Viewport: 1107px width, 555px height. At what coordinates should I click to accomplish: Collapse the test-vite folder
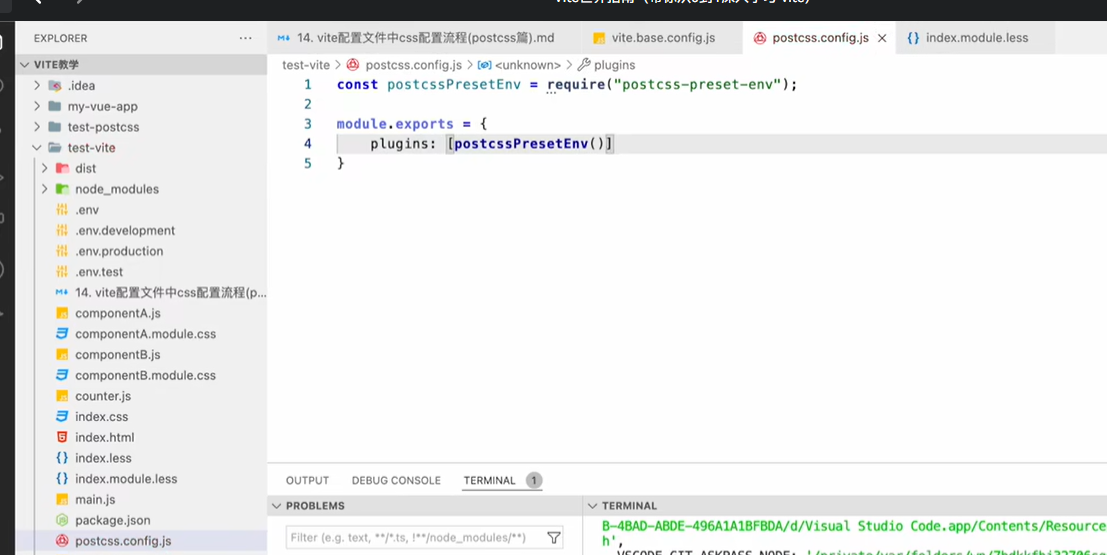(x=38, y=147)
